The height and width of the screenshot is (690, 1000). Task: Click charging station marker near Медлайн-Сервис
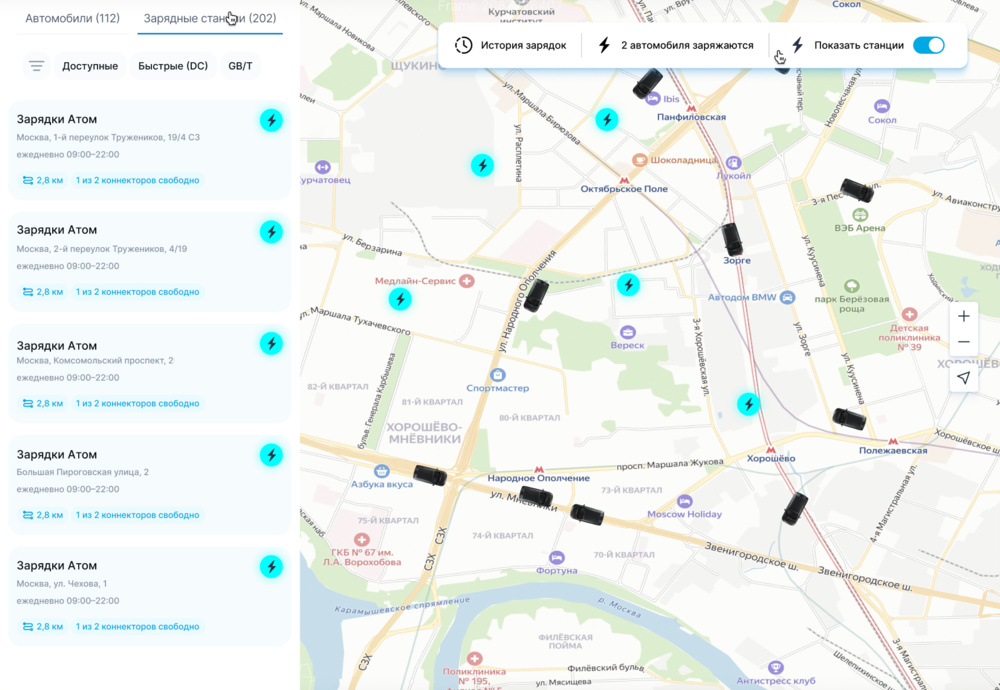tap(400, 298)
